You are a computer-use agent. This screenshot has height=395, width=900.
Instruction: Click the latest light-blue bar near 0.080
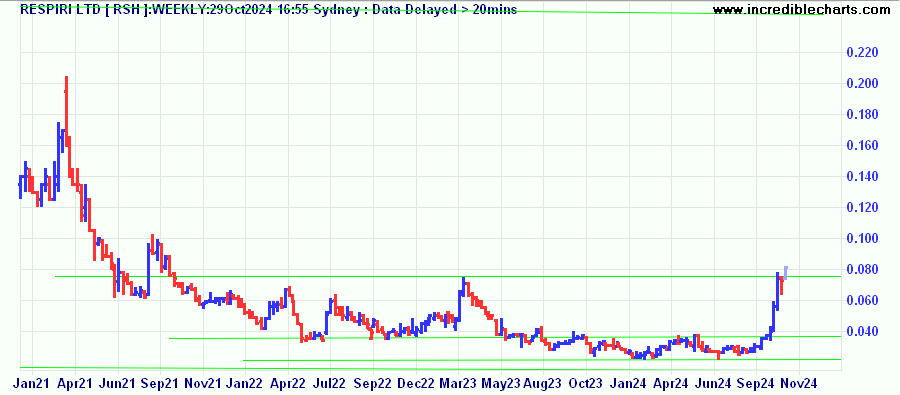coord(785,273)
